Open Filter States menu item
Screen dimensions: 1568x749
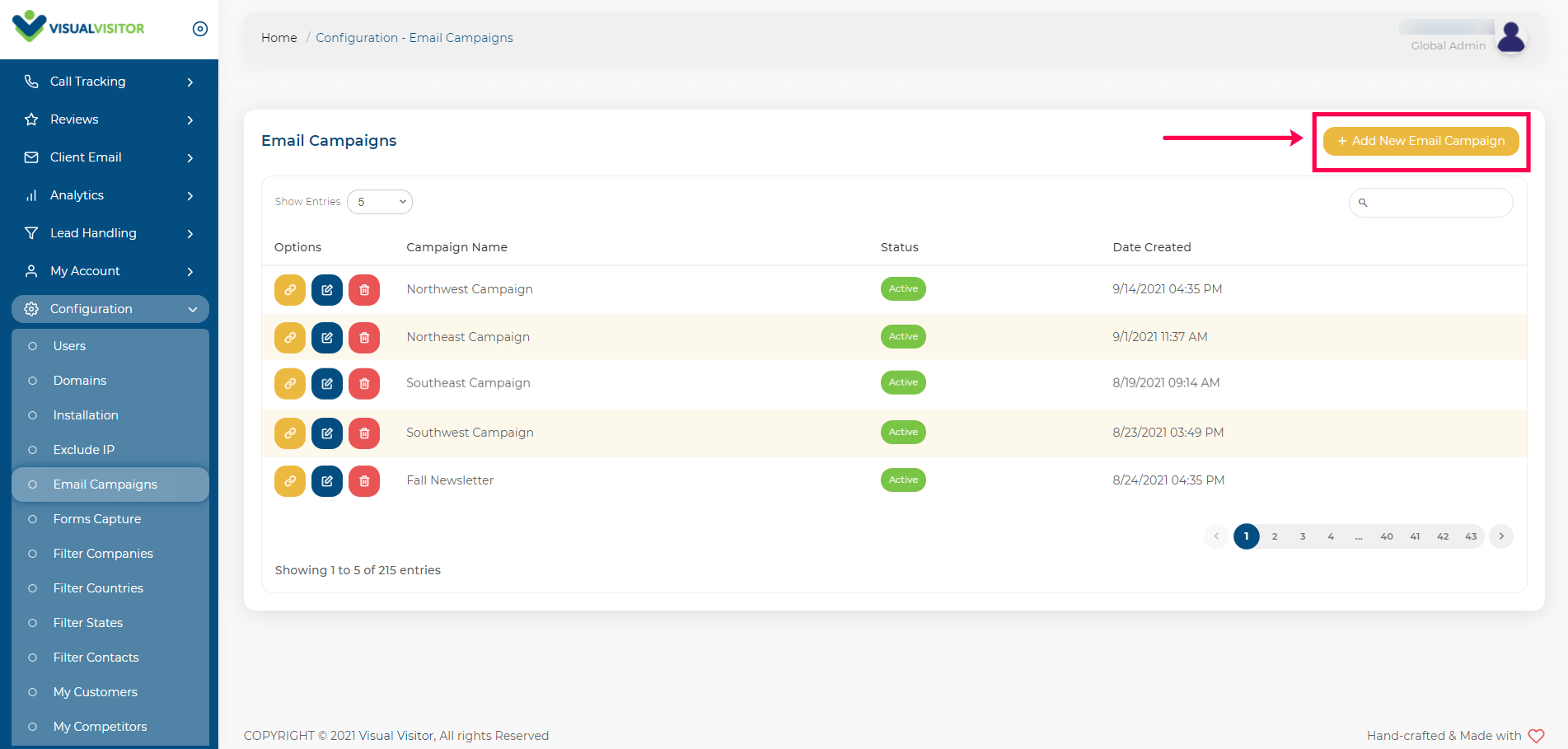[110, 623]
